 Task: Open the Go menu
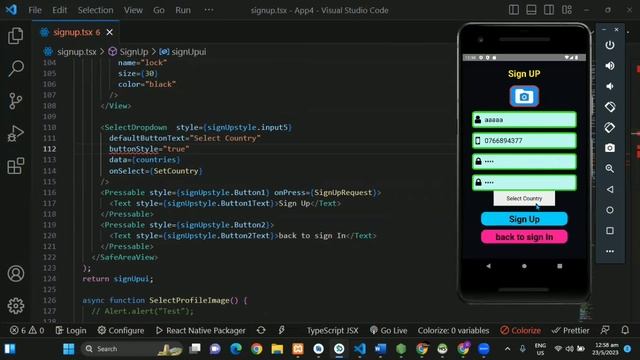click(x=159, y=10)
